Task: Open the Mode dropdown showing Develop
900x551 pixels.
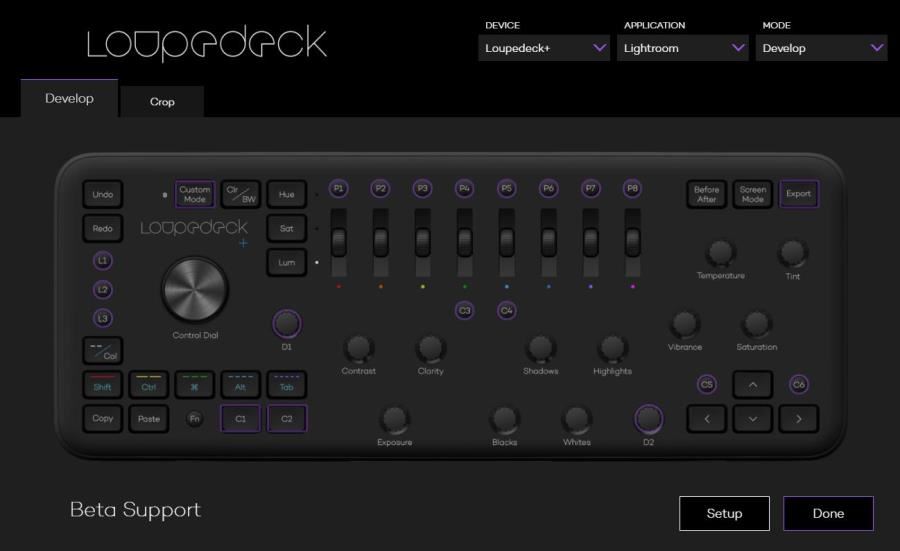Action: tap(821, 48)
